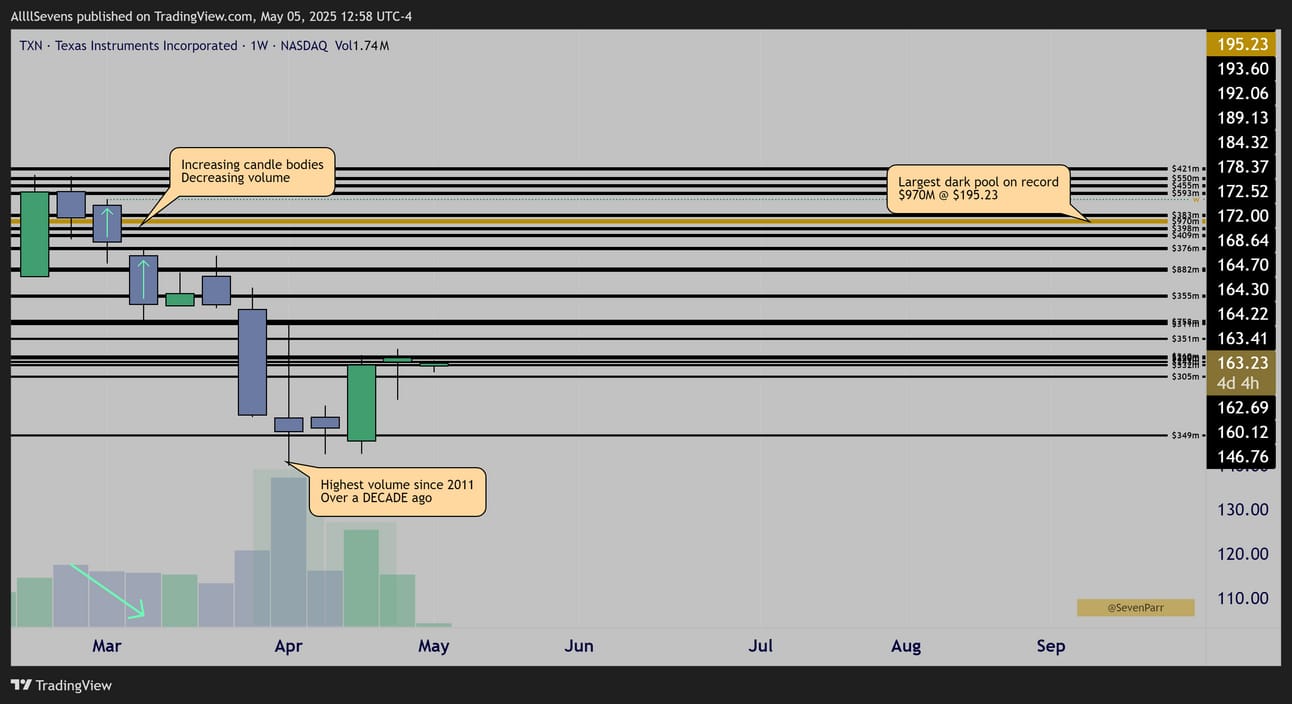
Task: Click the 184.32 price label
Action: [x=1243, y=142]
